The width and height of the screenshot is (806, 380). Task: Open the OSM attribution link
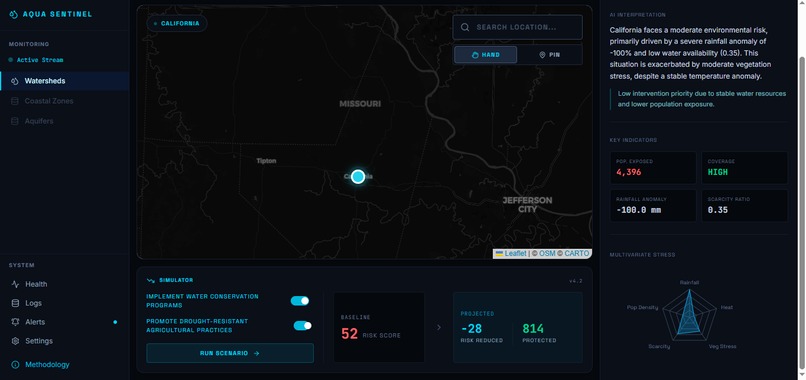[x=547, y=254]
